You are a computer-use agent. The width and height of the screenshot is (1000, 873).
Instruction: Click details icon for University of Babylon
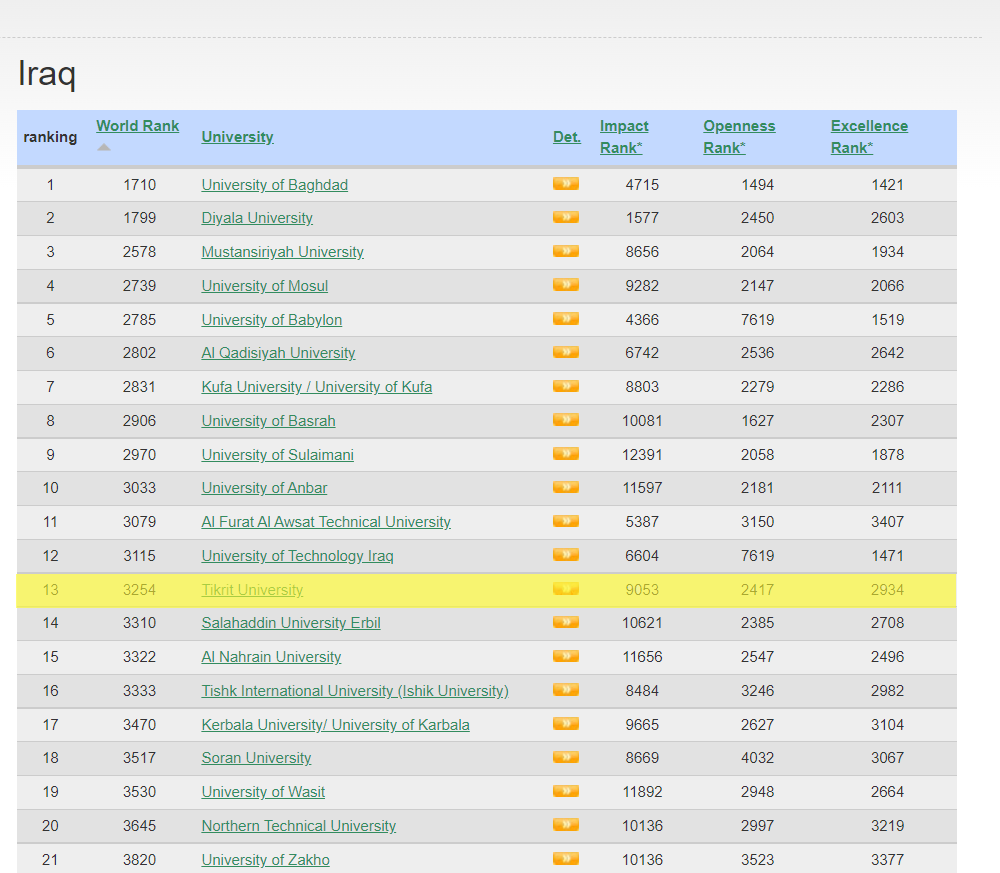point(566,319)
